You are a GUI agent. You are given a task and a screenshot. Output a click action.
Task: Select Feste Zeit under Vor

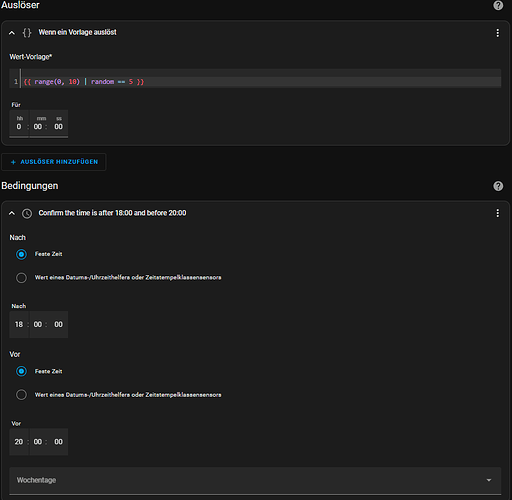21,371
